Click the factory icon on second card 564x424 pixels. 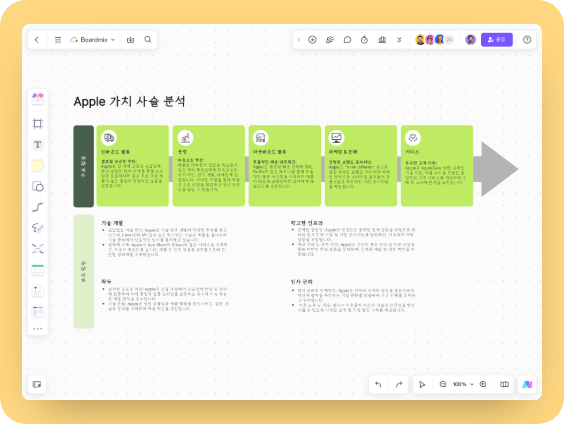click(x=185, y=137)
